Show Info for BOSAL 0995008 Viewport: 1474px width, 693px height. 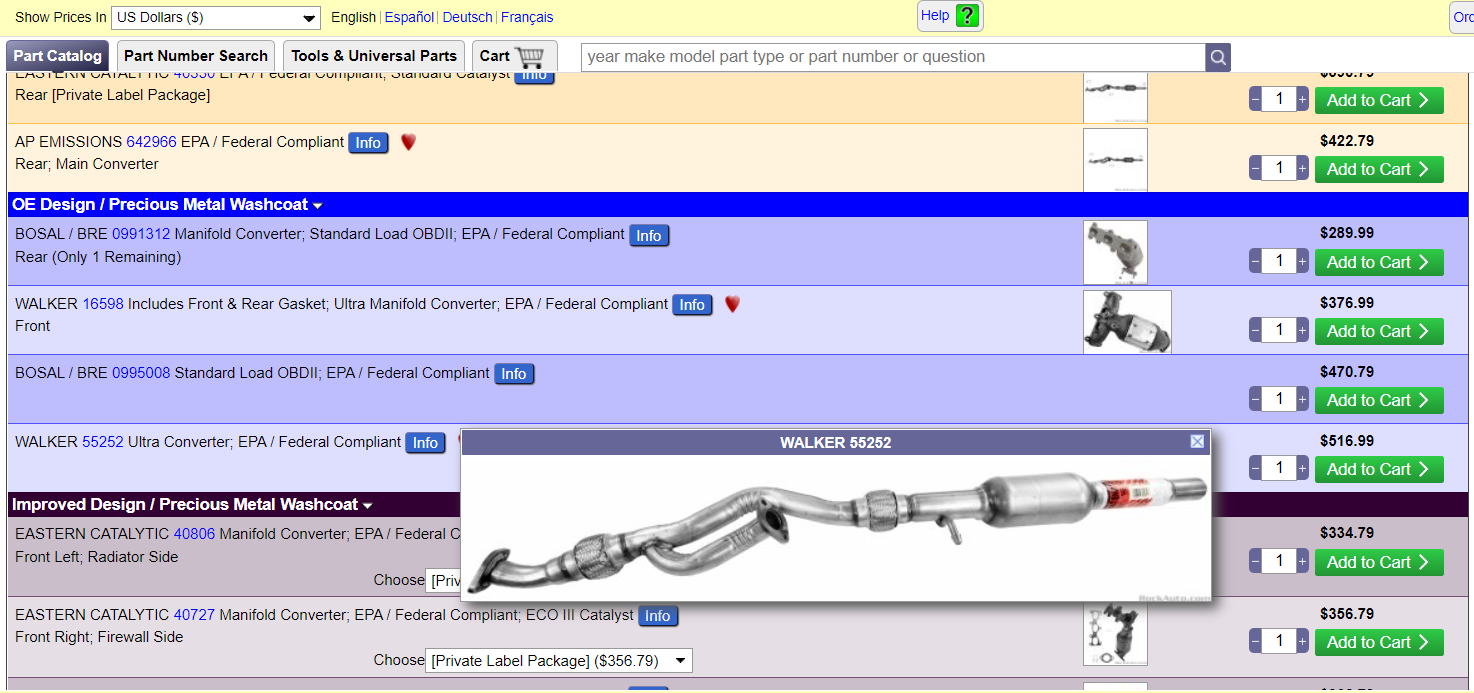pyautogui.click(x=514, y=374)
